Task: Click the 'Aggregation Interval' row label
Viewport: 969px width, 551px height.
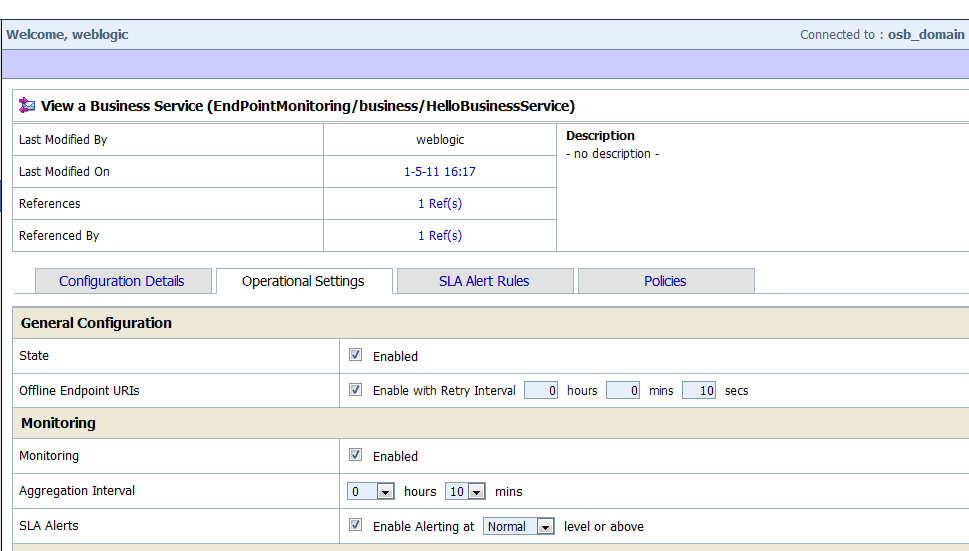Action: [x=77, y=491]
